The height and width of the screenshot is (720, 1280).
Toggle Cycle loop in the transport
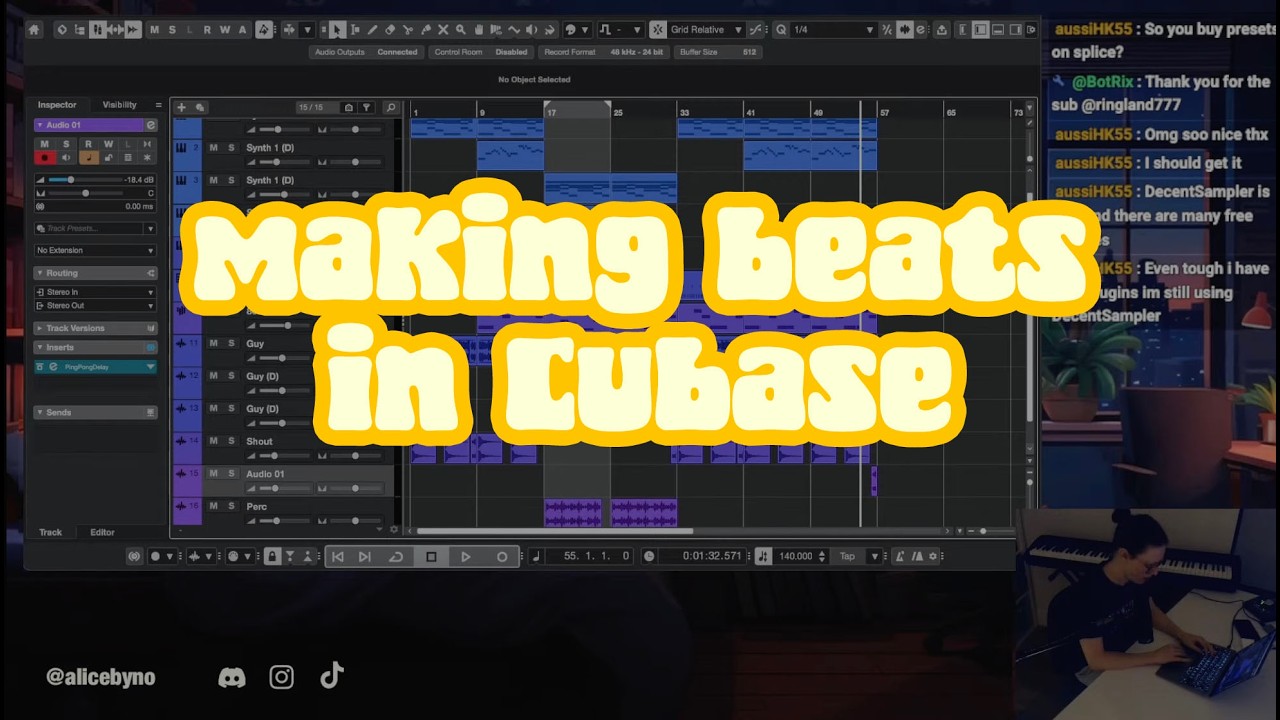pyautogui.click(x=396, y=556)
